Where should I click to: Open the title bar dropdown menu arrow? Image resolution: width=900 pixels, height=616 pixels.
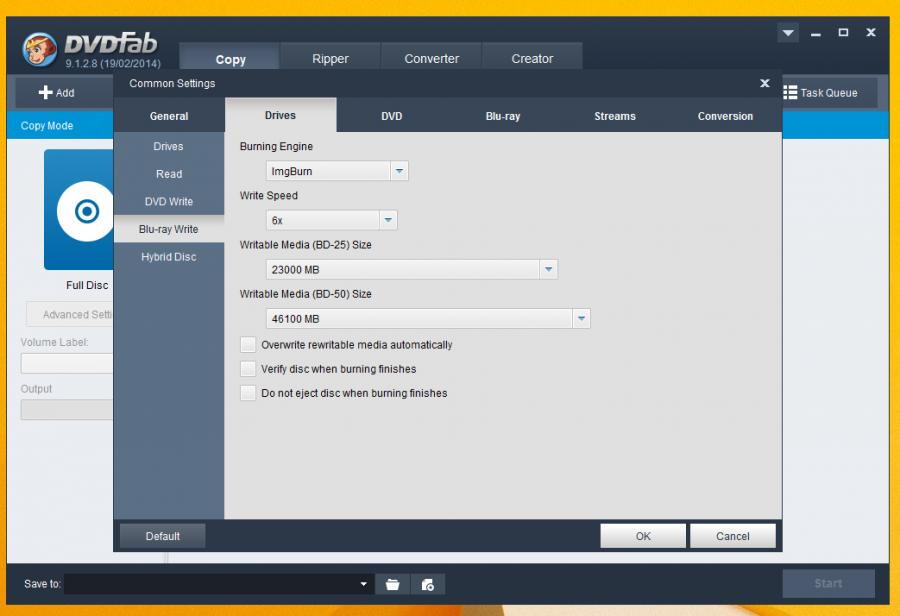(x=788, y=33)
